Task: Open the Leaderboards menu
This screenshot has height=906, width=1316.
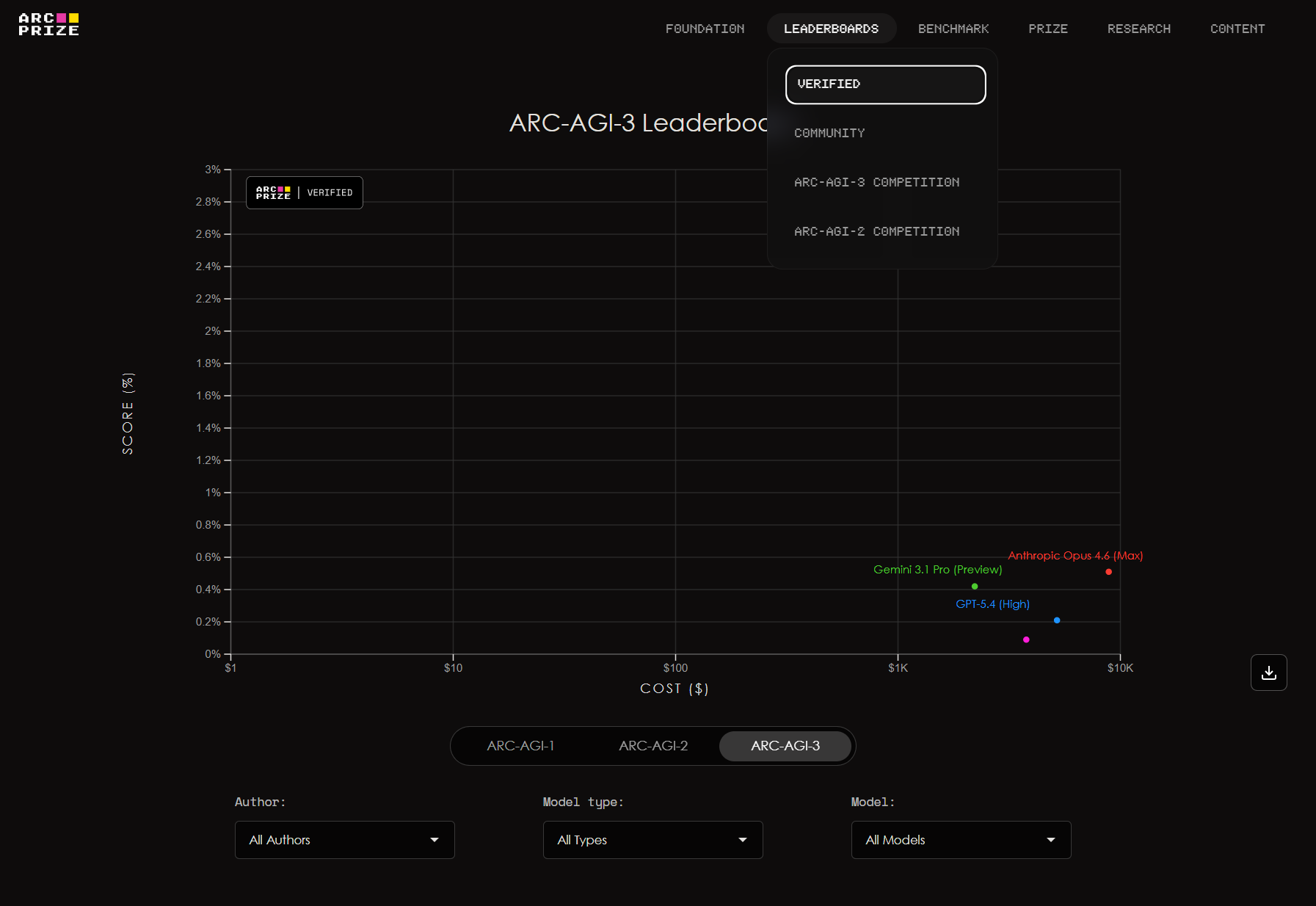Action: (831, 29)
